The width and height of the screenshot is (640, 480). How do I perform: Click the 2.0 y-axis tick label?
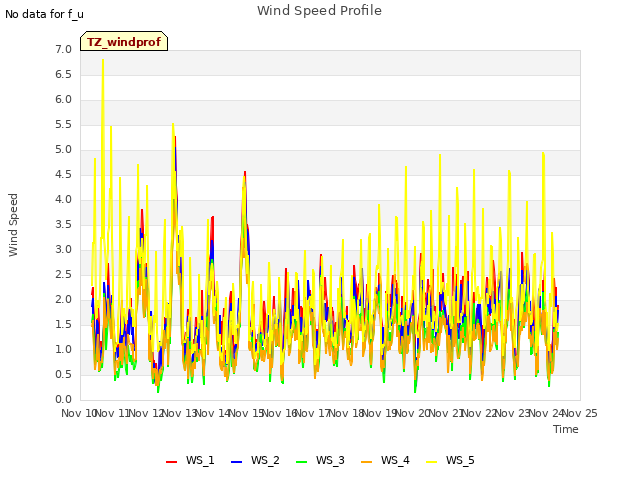(x=63, y=300)
